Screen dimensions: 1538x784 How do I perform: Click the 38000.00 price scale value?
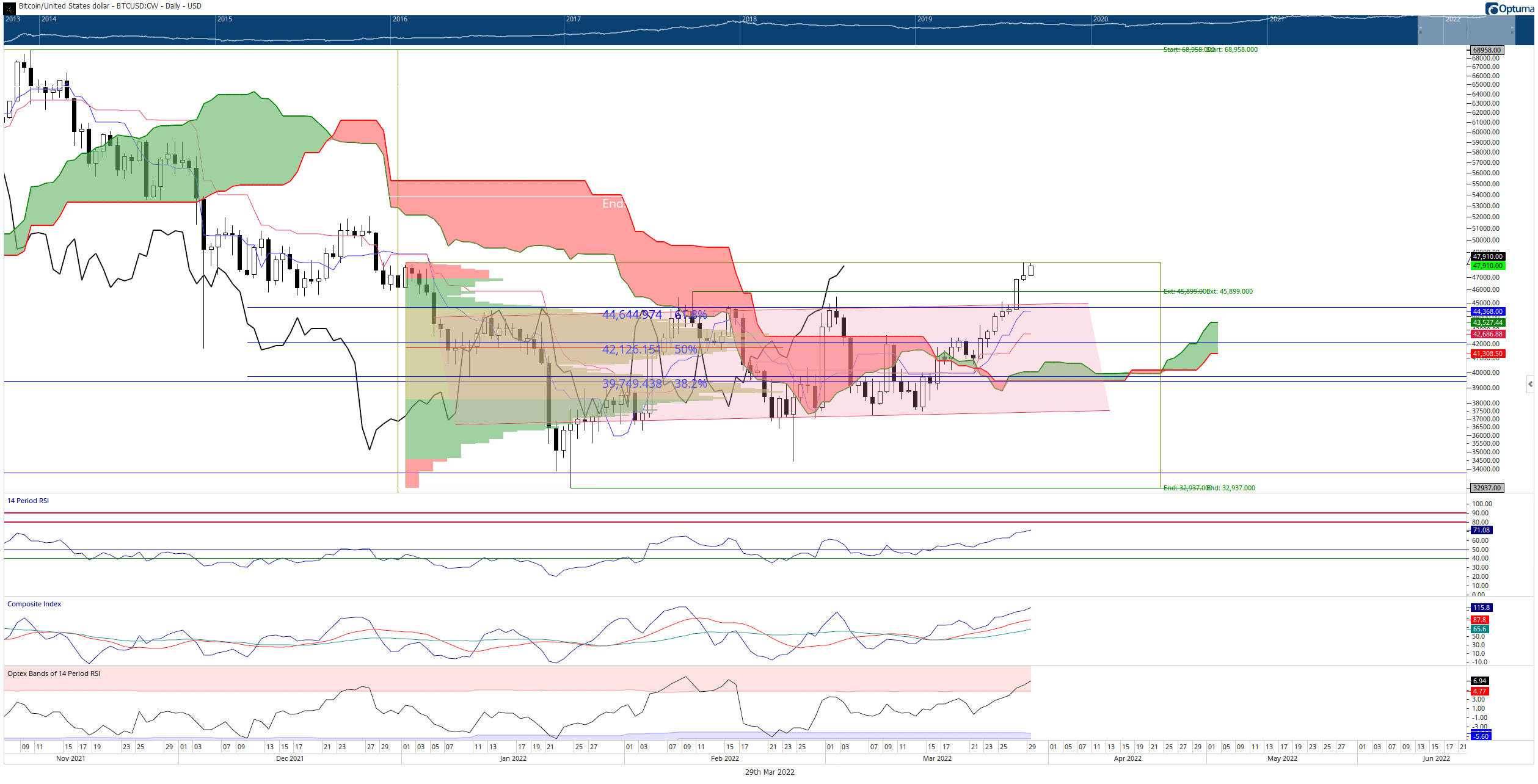1485,403
